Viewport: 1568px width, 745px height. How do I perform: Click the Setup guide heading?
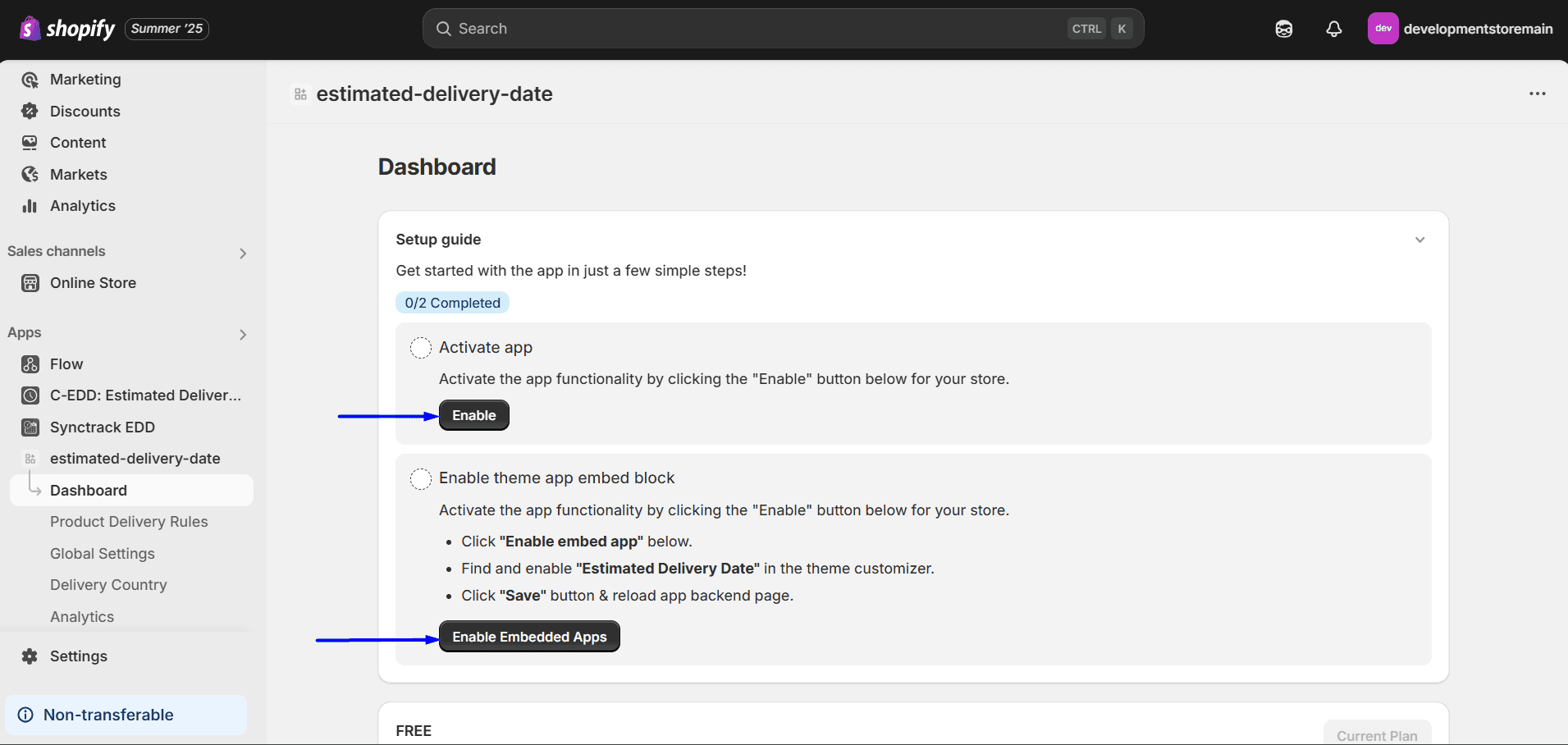(x=438, y=240)
